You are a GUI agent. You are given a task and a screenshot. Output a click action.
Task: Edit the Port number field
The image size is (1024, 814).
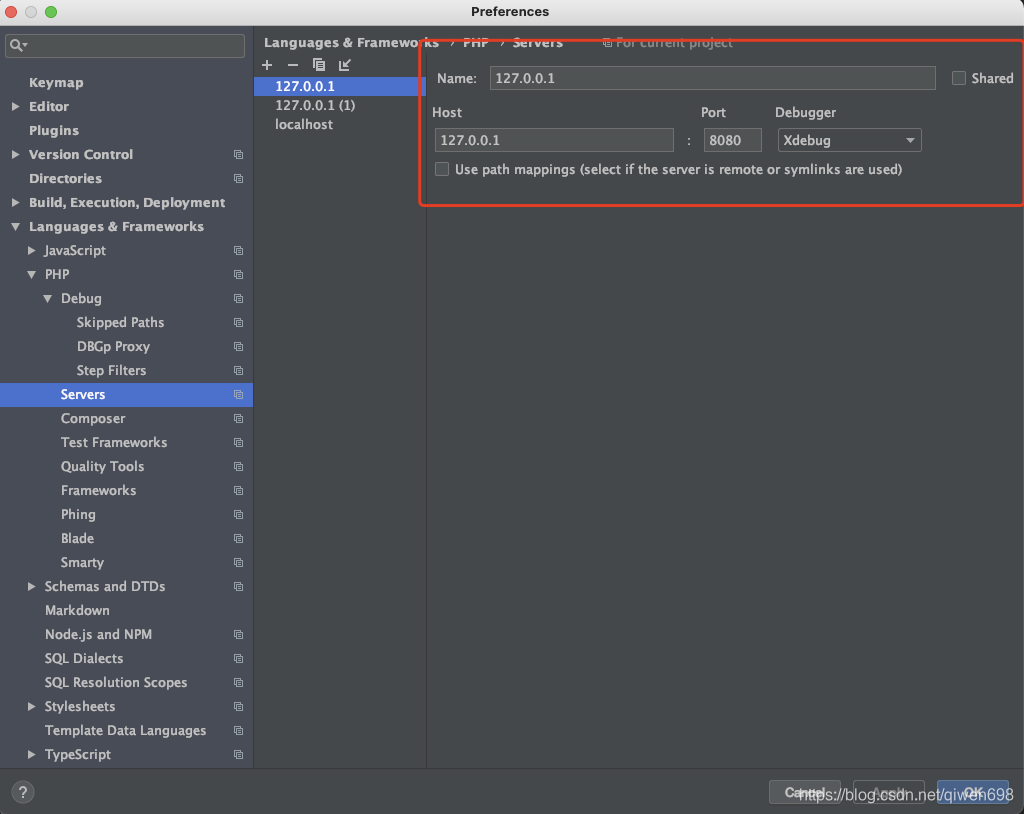pyautogui.click(x=732, y=140)
